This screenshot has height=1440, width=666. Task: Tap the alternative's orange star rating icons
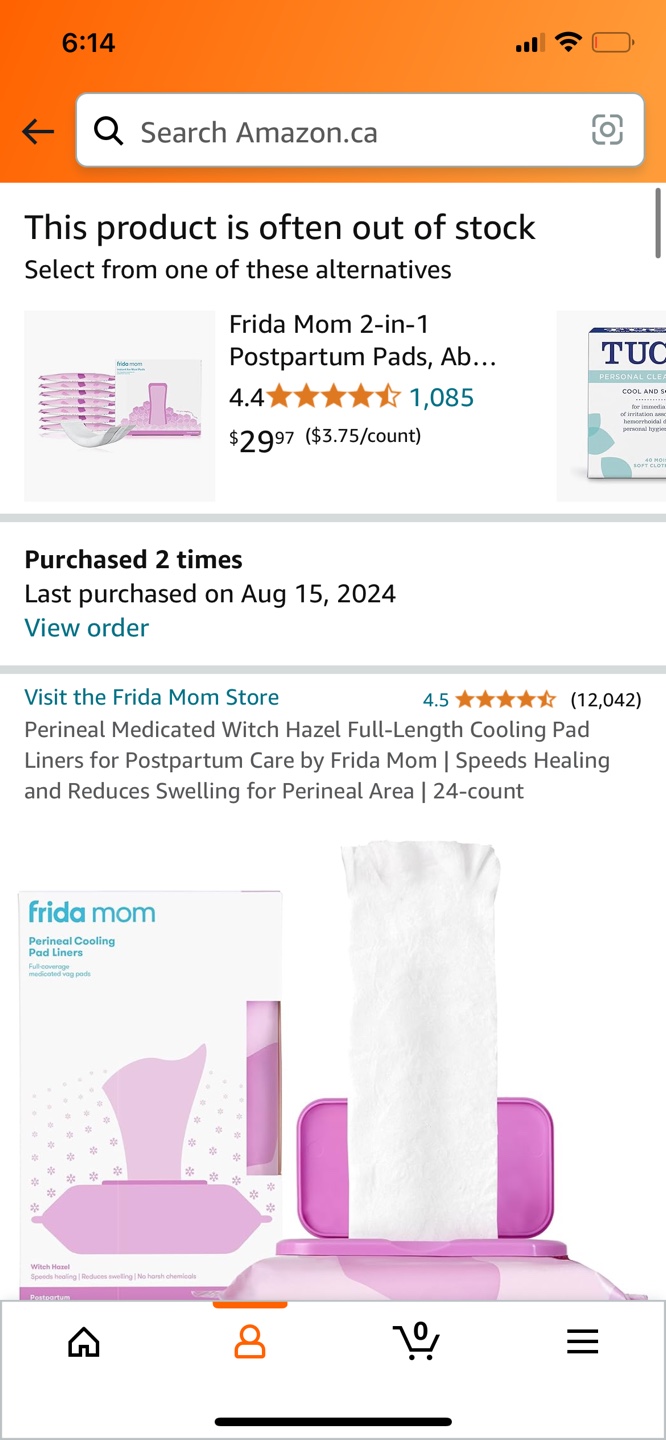point(334,397)
